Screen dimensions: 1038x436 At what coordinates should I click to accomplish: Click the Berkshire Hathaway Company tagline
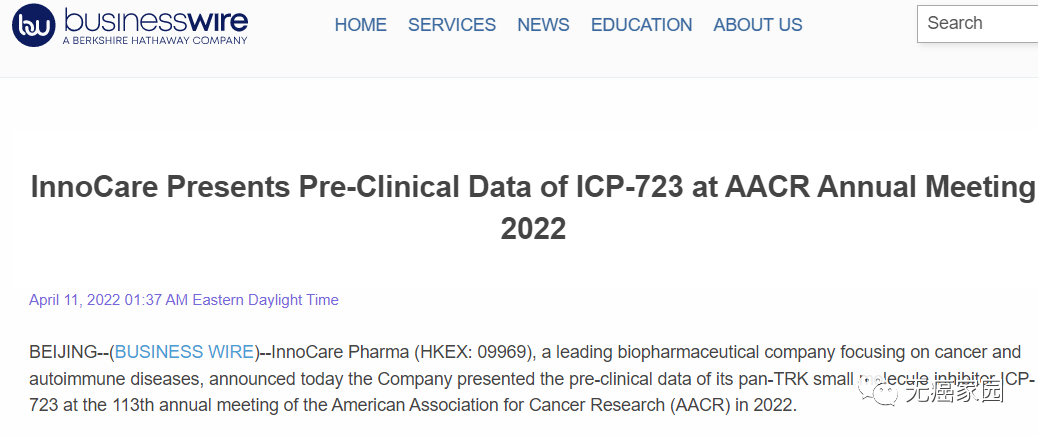pos(154,41)
